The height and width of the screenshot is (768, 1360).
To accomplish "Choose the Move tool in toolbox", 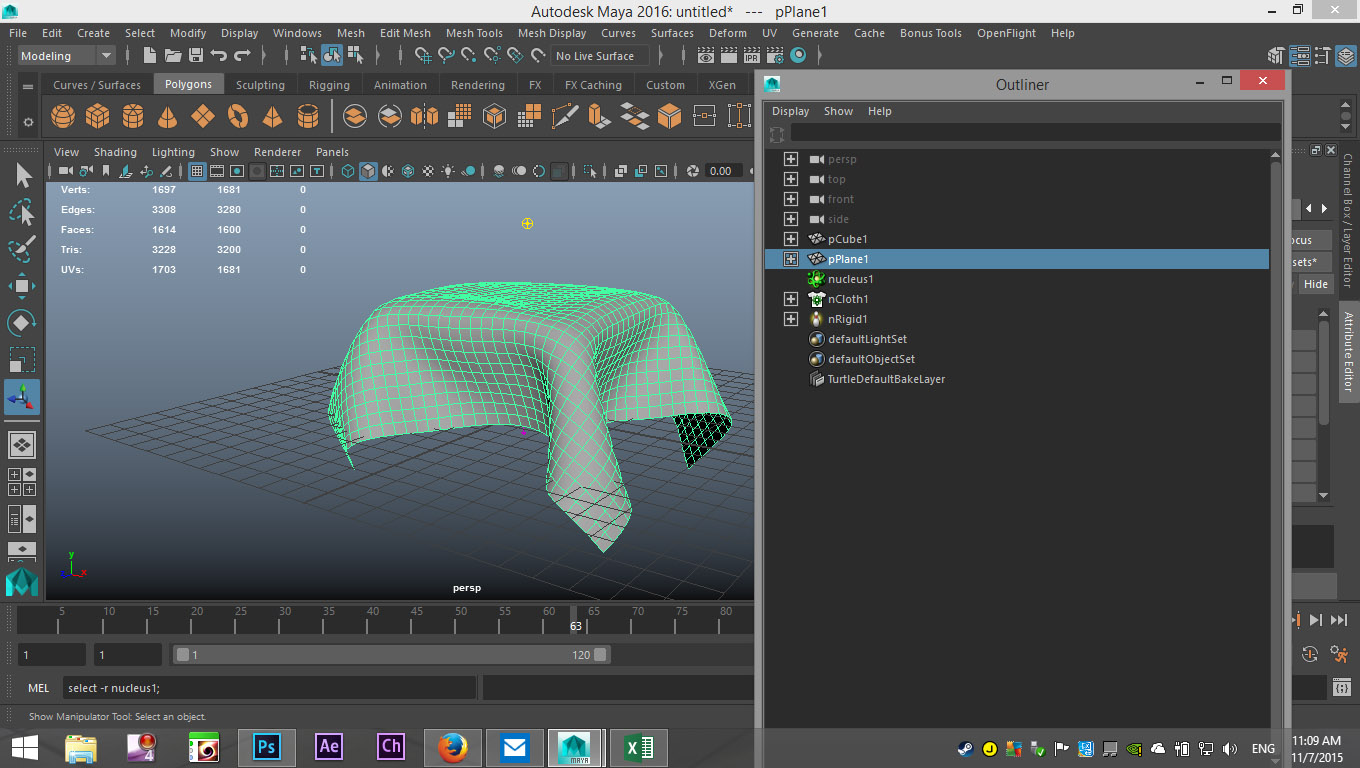I will (x=22, y=286).
